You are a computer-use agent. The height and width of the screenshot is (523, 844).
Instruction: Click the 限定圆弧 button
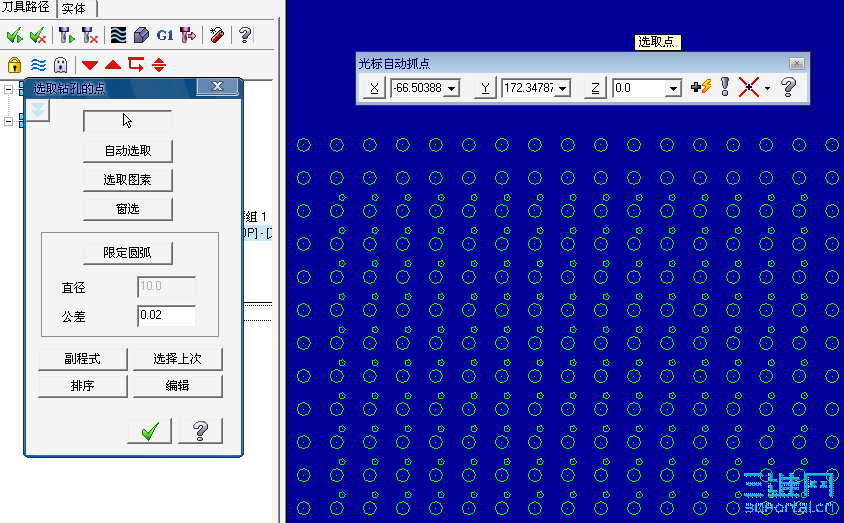[x=128, y=253]
